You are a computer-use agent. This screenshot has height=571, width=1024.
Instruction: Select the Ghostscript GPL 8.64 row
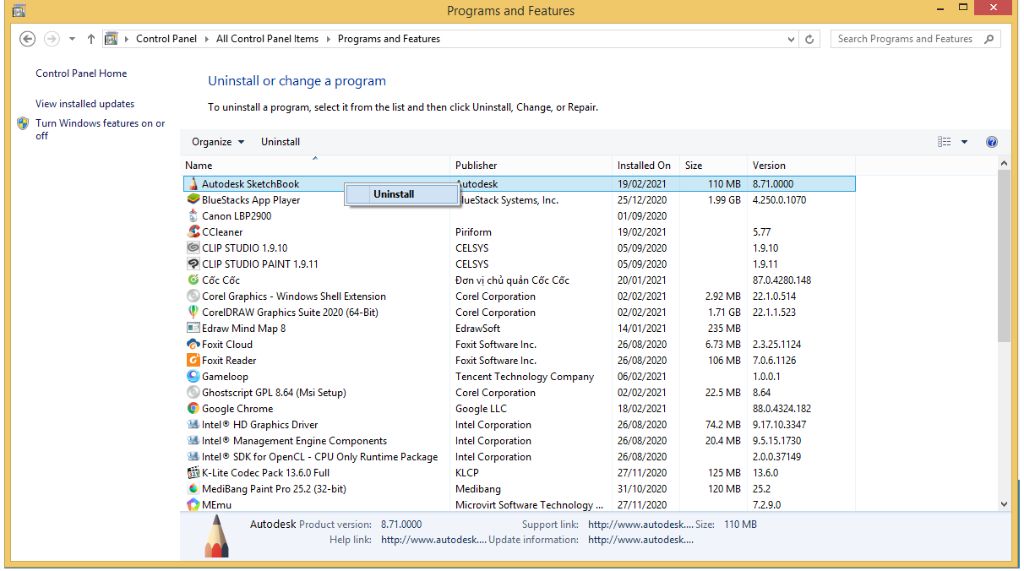click(x=519, y=393)
